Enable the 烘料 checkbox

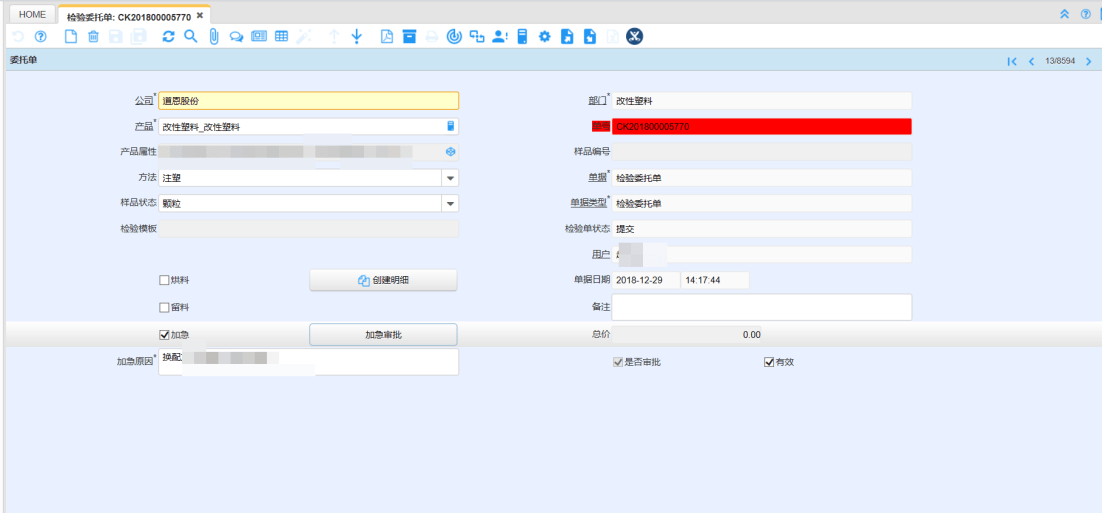tap(165, 280)
